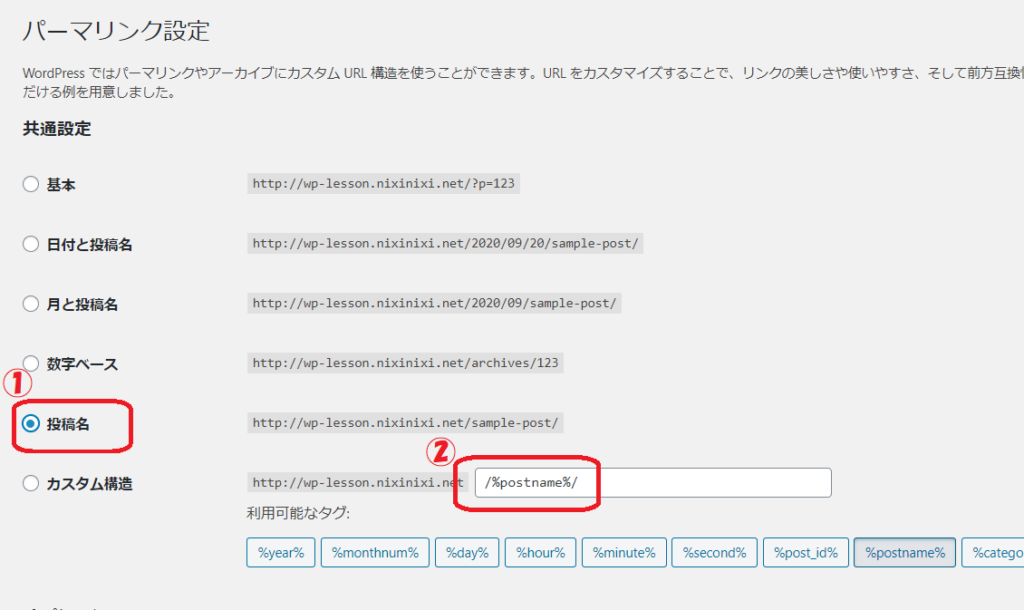Select the 月と投稿名 radio button

click(31, 304)
